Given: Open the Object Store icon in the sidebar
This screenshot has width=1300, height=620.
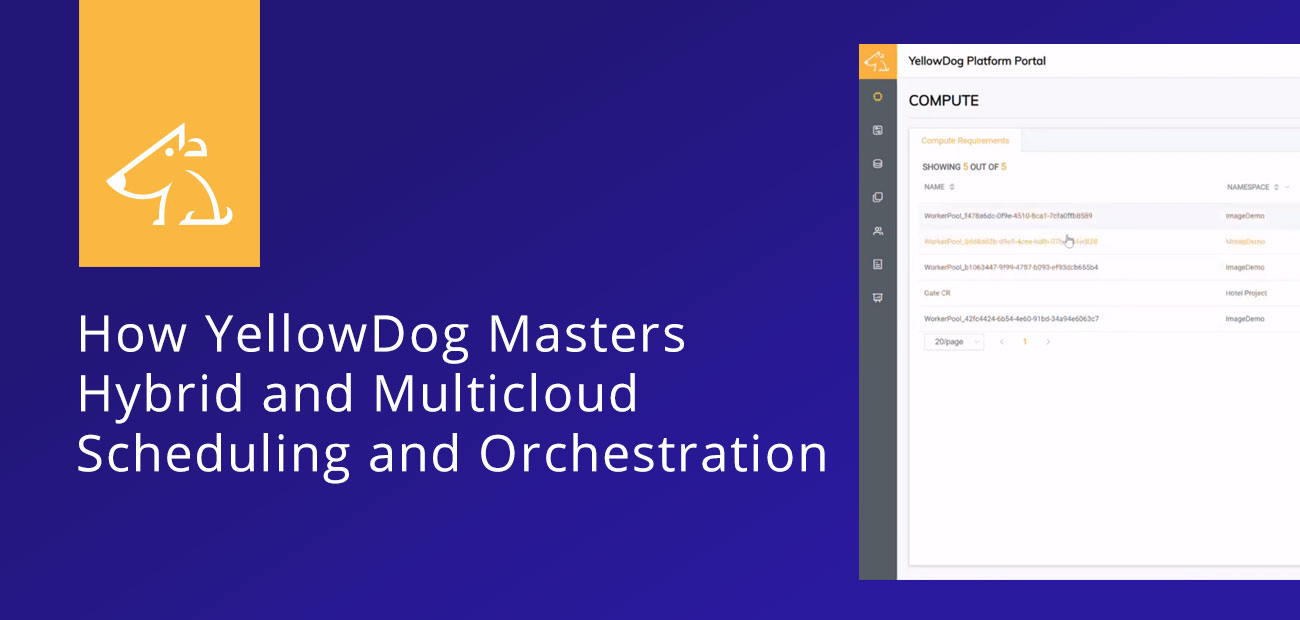Looking at the screenshot, I should tap(877, 164).
